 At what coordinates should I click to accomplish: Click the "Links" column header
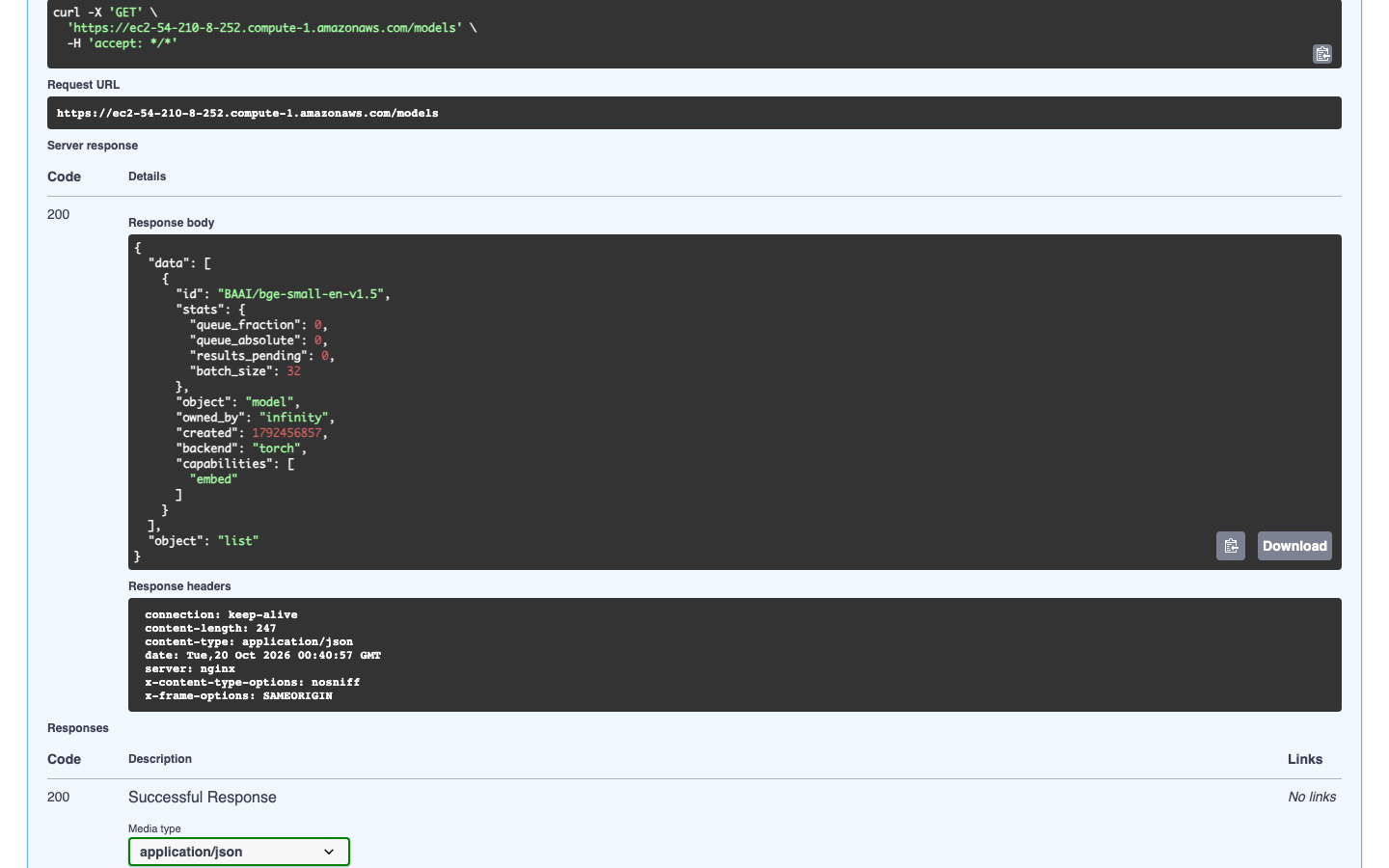click(x=1305, y=759)
